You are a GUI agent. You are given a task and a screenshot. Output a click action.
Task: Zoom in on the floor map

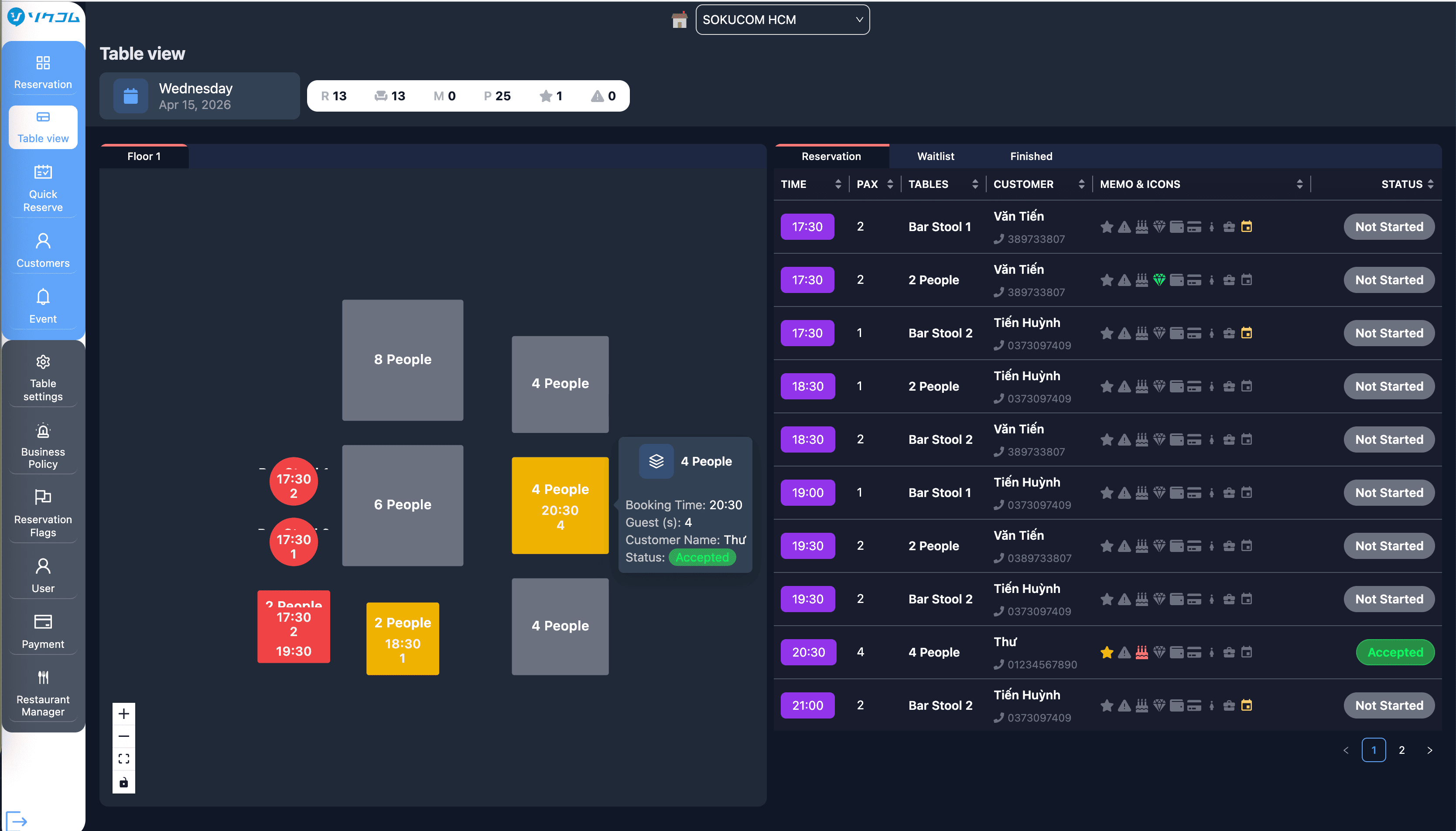(124, 713)
